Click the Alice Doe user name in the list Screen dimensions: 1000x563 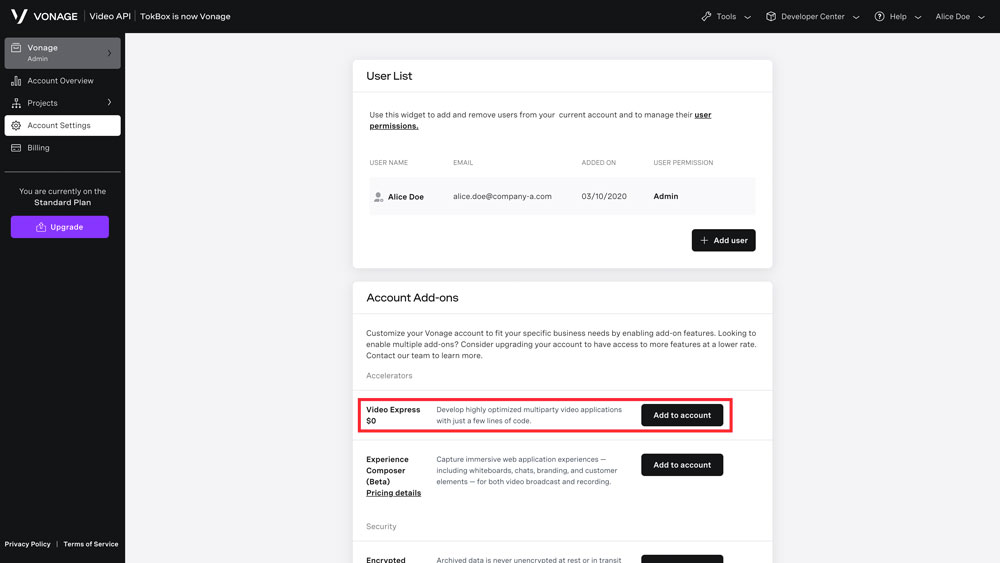pyautogui.click(x=406, y=197)
